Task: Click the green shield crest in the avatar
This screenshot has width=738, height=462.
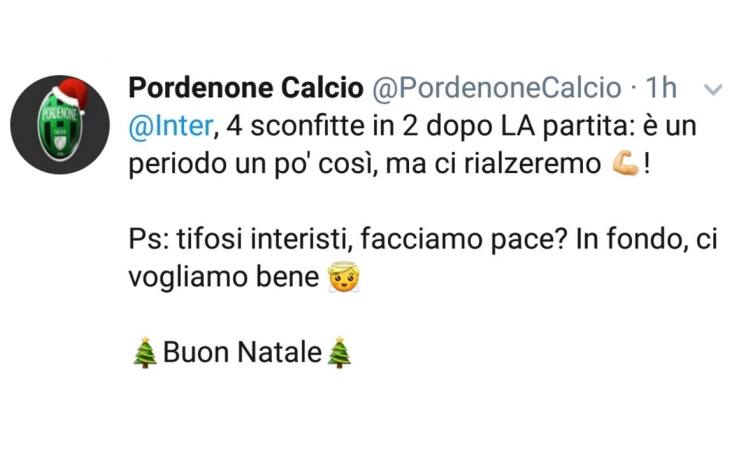Action: tap(59, 130)
